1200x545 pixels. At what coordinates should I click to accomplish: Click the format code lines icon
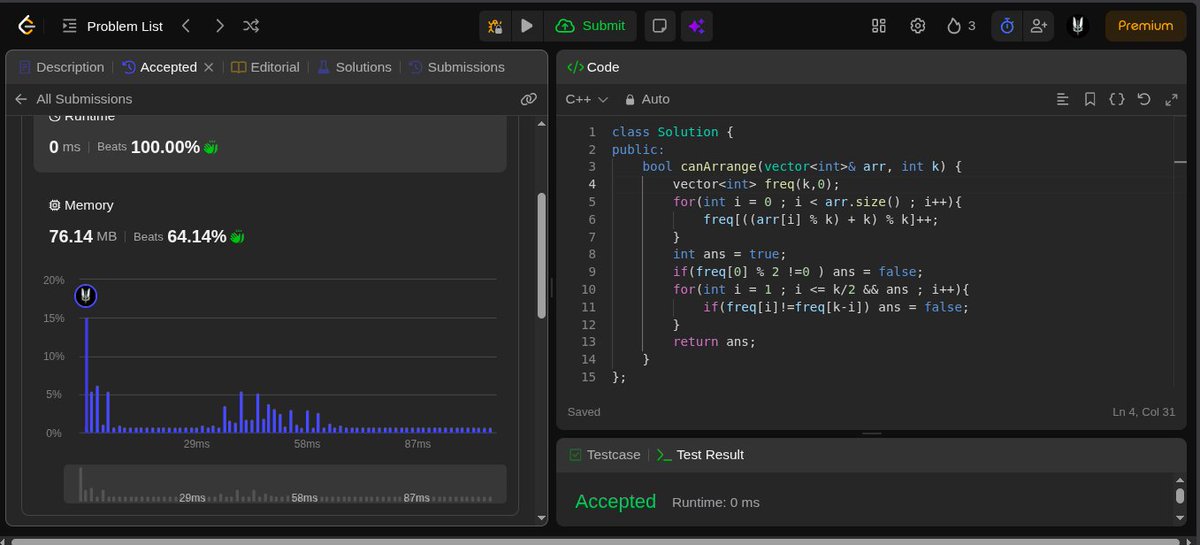[1063, 99]
